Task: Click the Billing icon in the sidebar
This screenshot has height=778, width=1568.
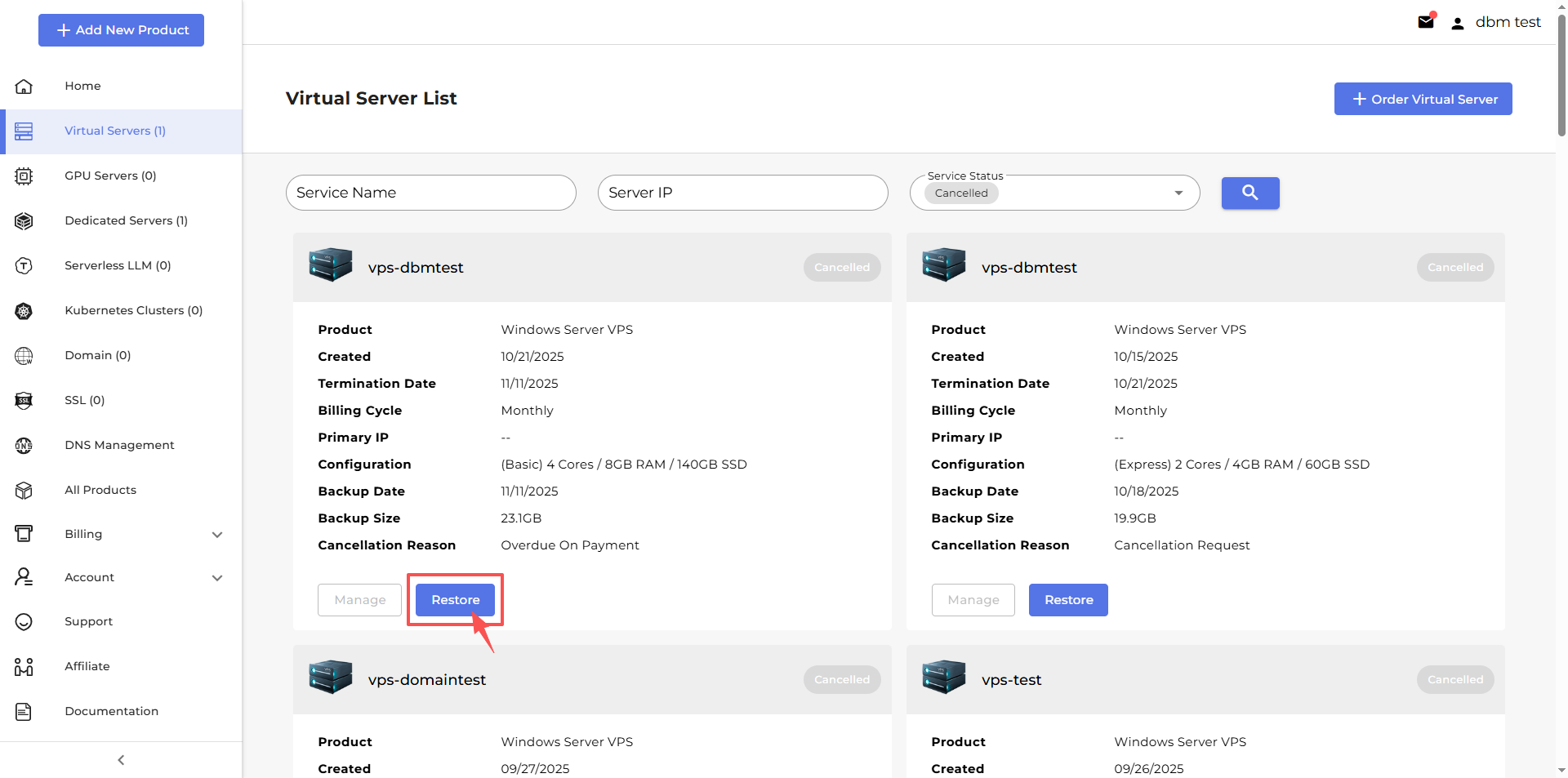Action: pos(24,534)
